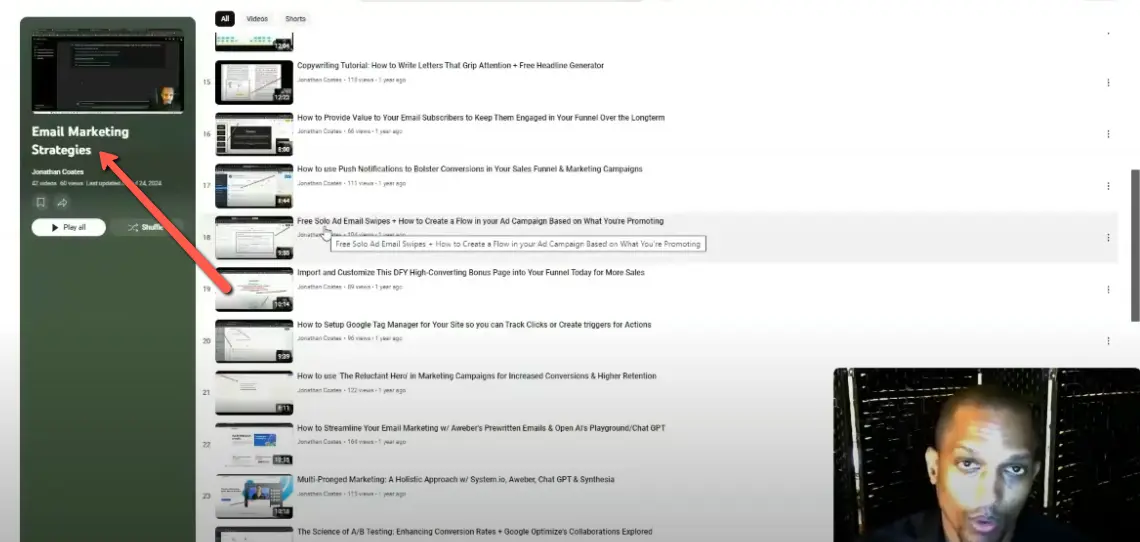Open the Copywriting Tutorial video title
Screen dimensions: 1140x542
click(451, 65)
